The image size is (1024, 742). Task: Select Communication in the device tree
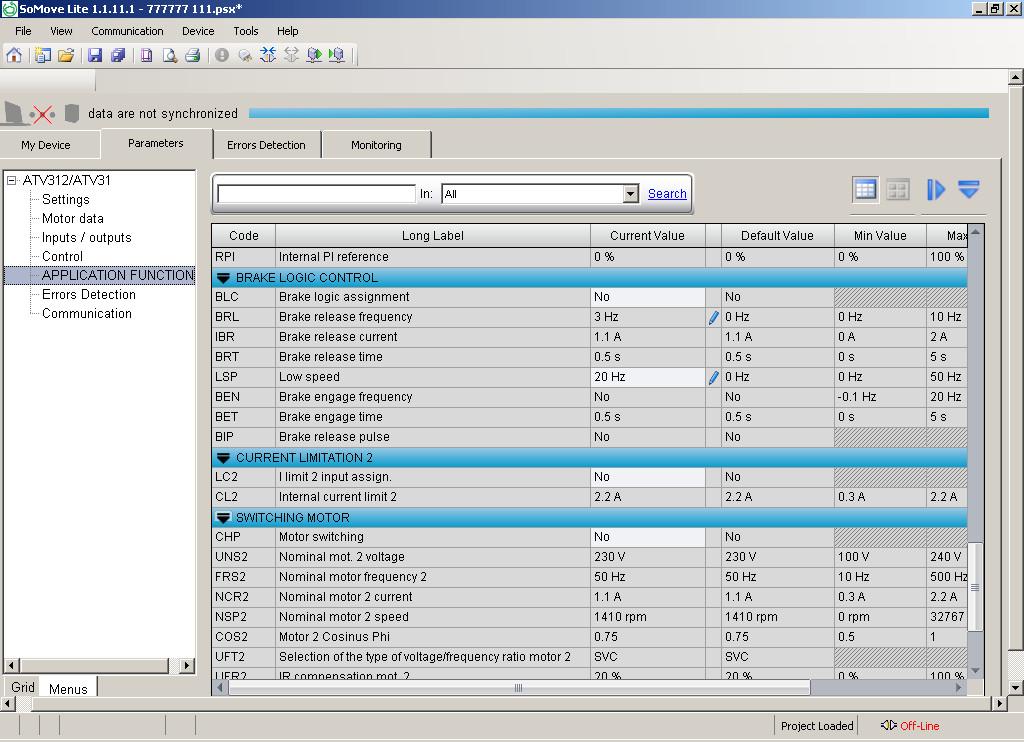pos(87,313)
